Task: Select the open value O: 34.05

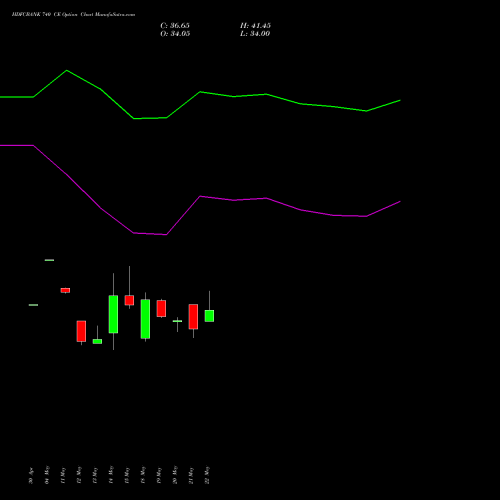Action: [x=175, y=34]
